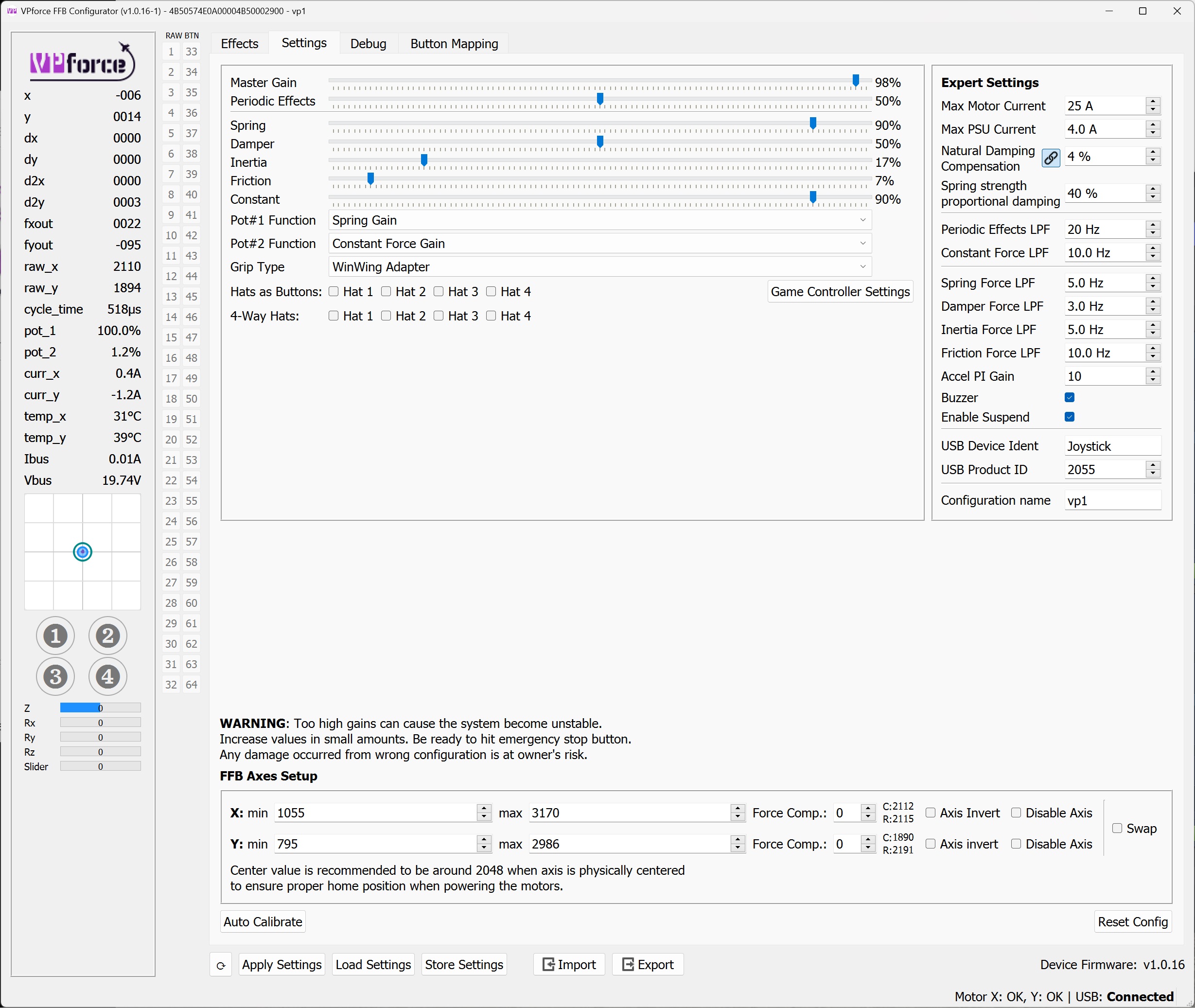Open the Button Mapping tab
The image size is (1195, 1008).
pos(454,43)
